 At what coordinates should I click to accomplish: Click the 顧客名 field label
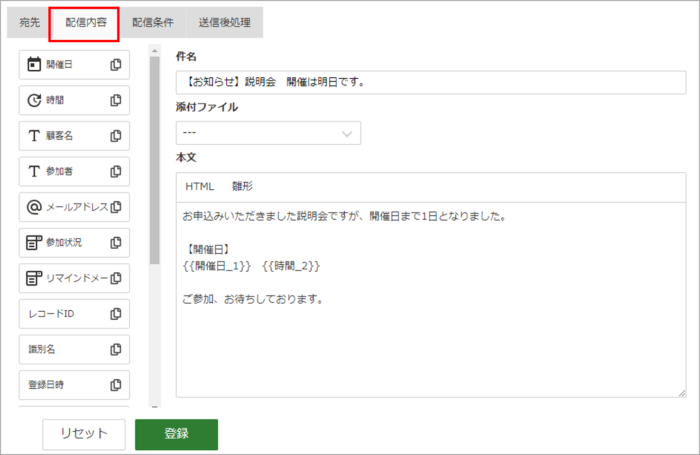[x=59, y=136]
